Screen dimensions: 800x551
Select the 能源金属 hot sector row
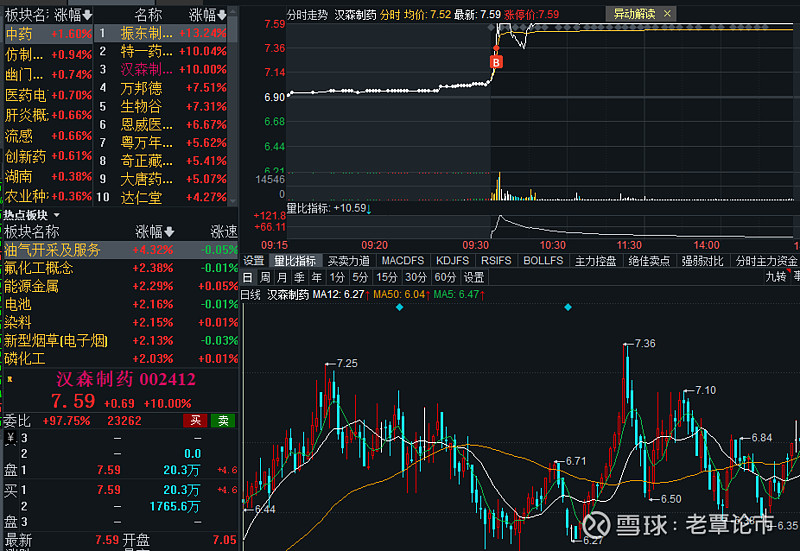(x=120, y=286)
